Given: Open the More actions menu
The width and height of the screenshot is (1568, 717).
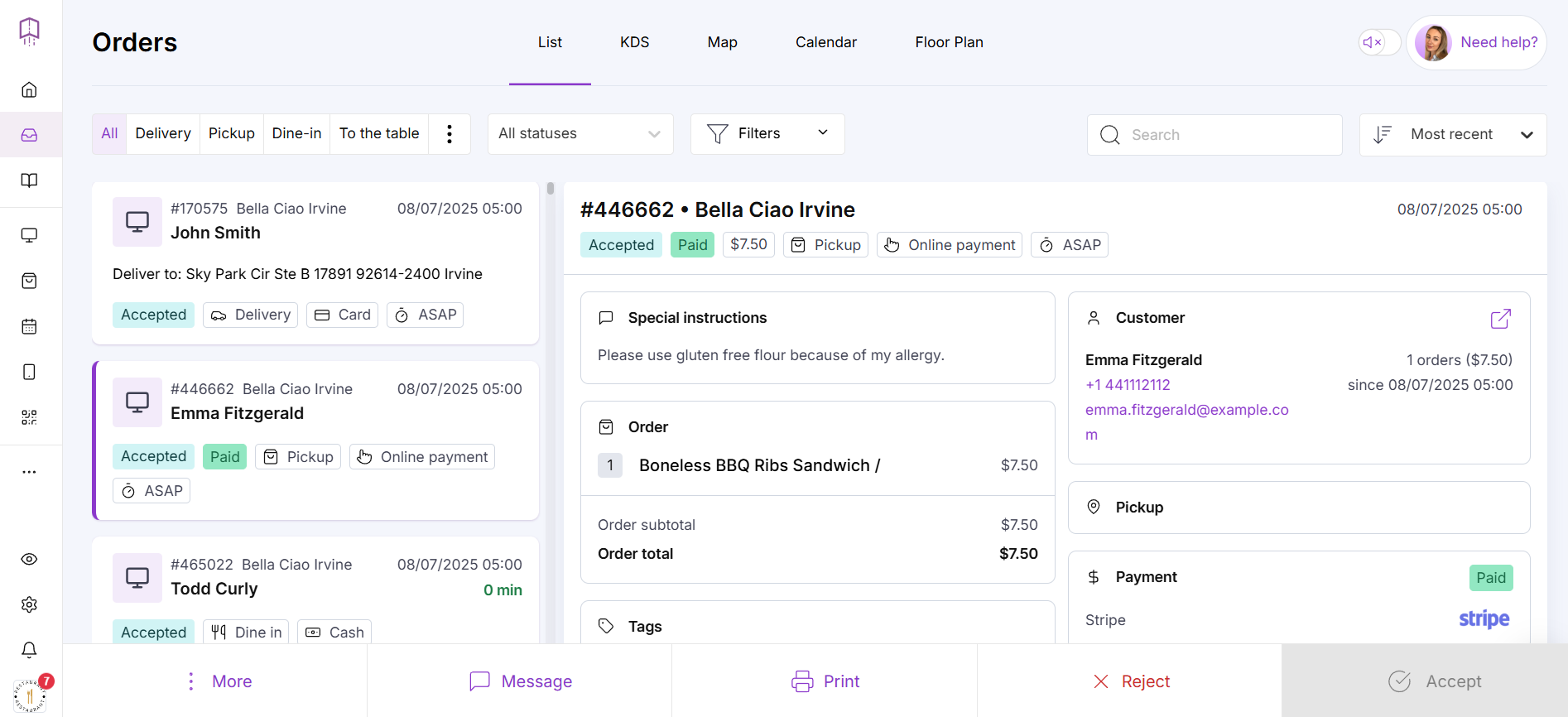Looking at the screenshot, I should [x=215, y=681].
